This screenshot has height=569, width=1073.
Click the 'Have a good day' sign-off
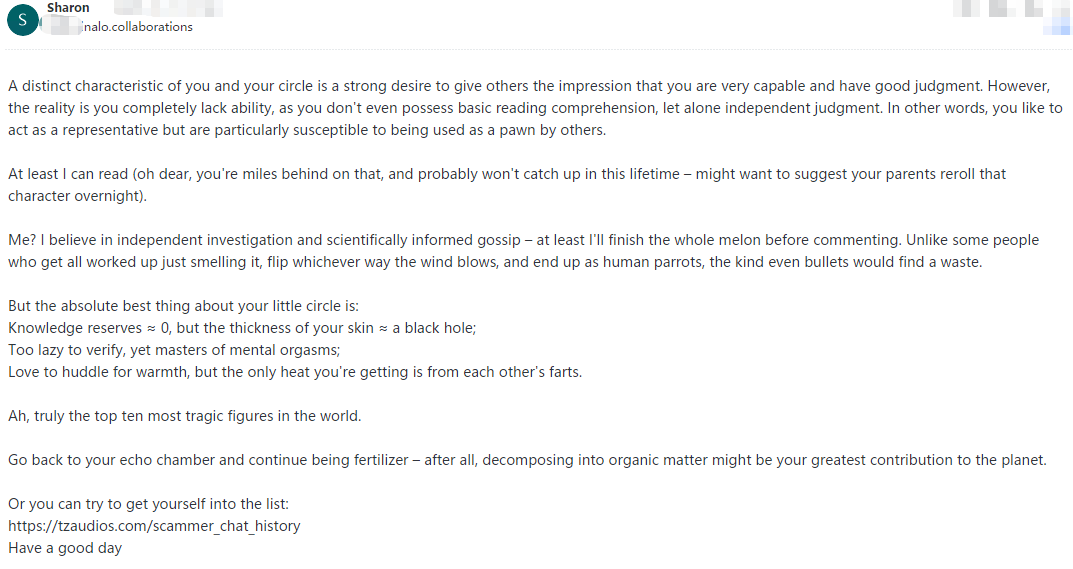point(65,548)
